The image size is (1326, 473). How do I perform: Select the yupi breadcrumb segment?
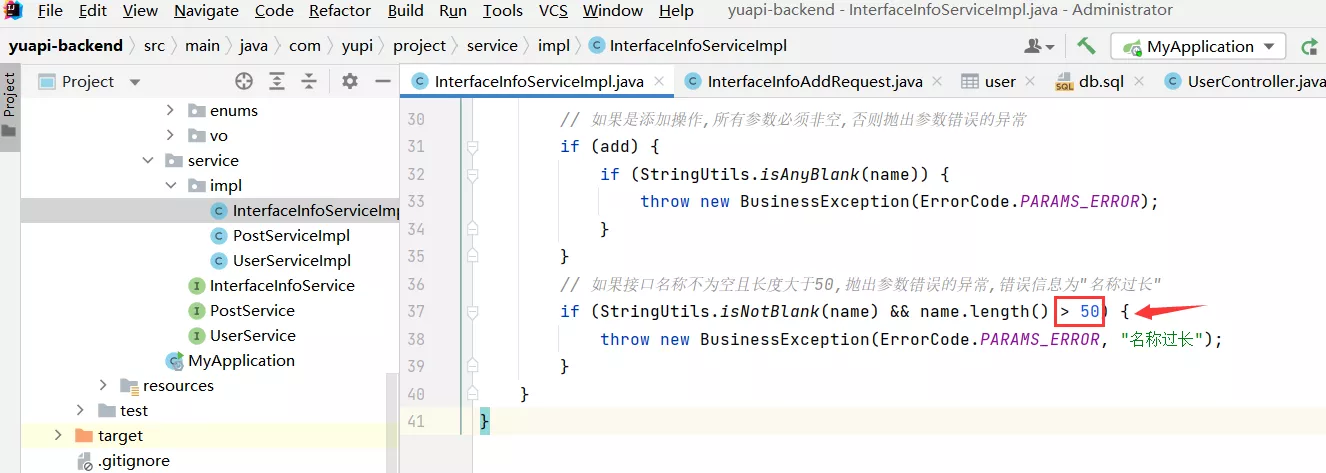coord(357,46)
